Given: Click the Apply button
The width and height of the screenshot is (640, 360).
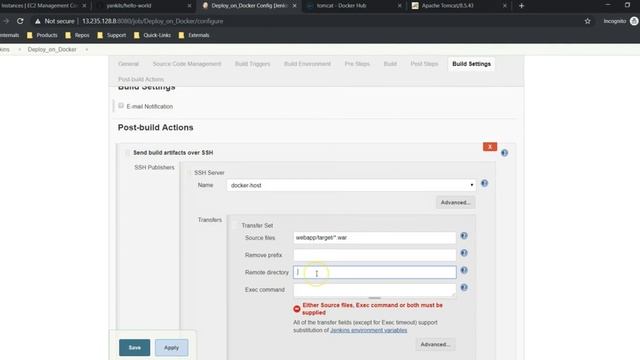Looking at the screenshot, I should (171, 348).
